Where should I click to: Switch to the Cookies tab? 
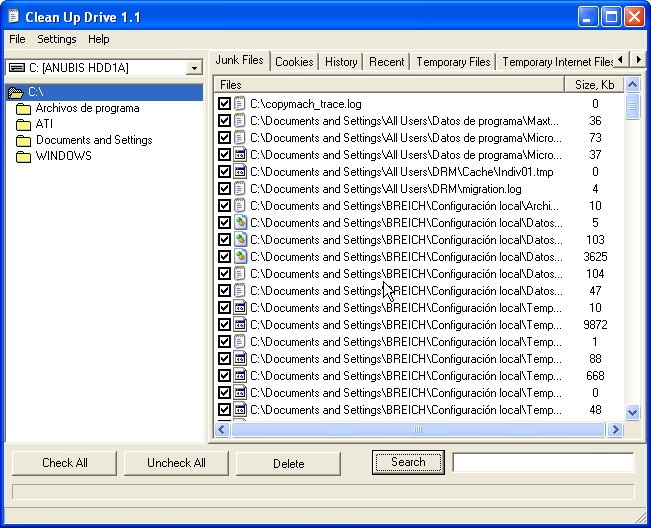click(x=294, y=62)
